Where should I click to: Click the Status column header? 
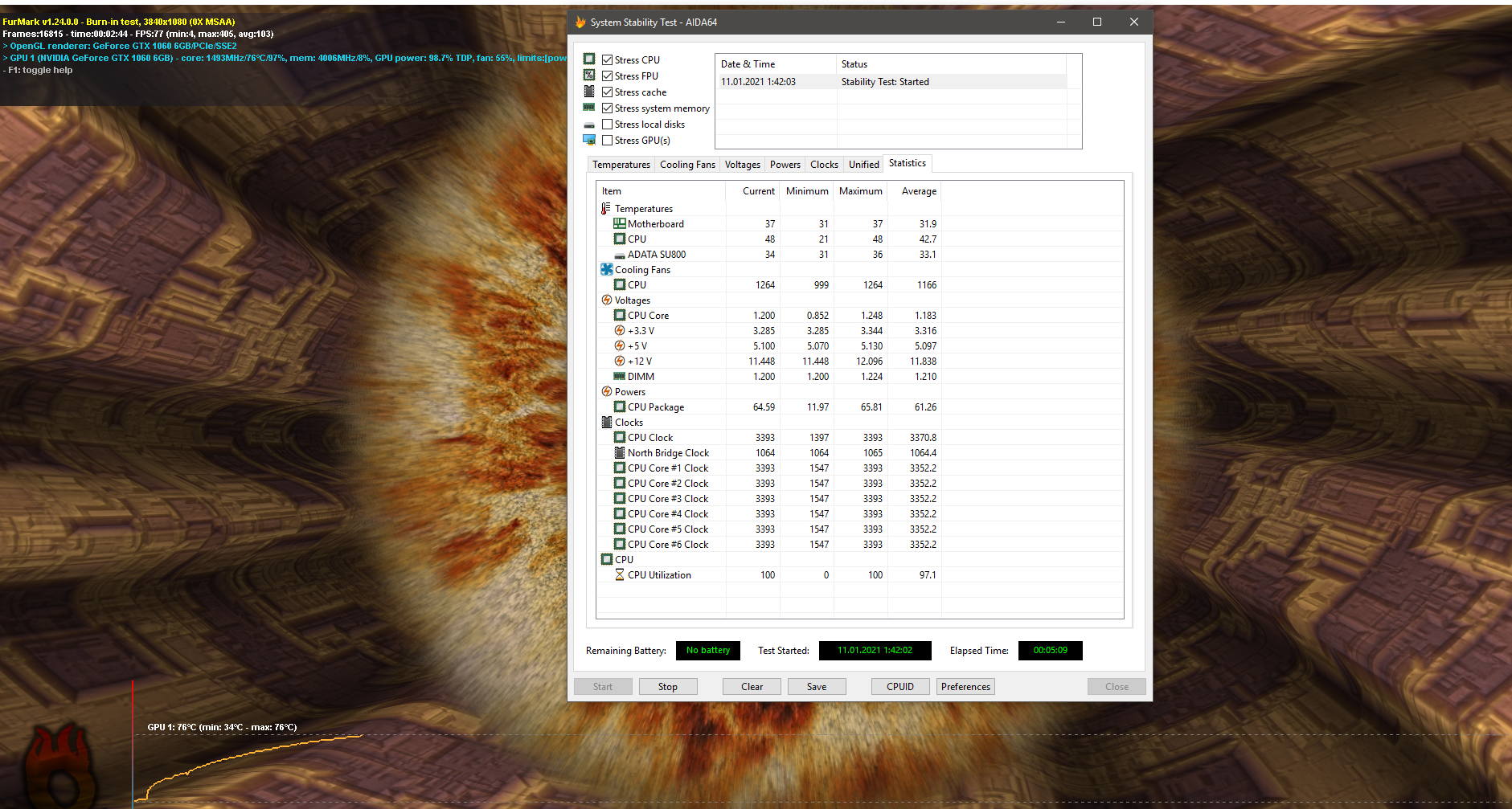[x=952, y=64]
